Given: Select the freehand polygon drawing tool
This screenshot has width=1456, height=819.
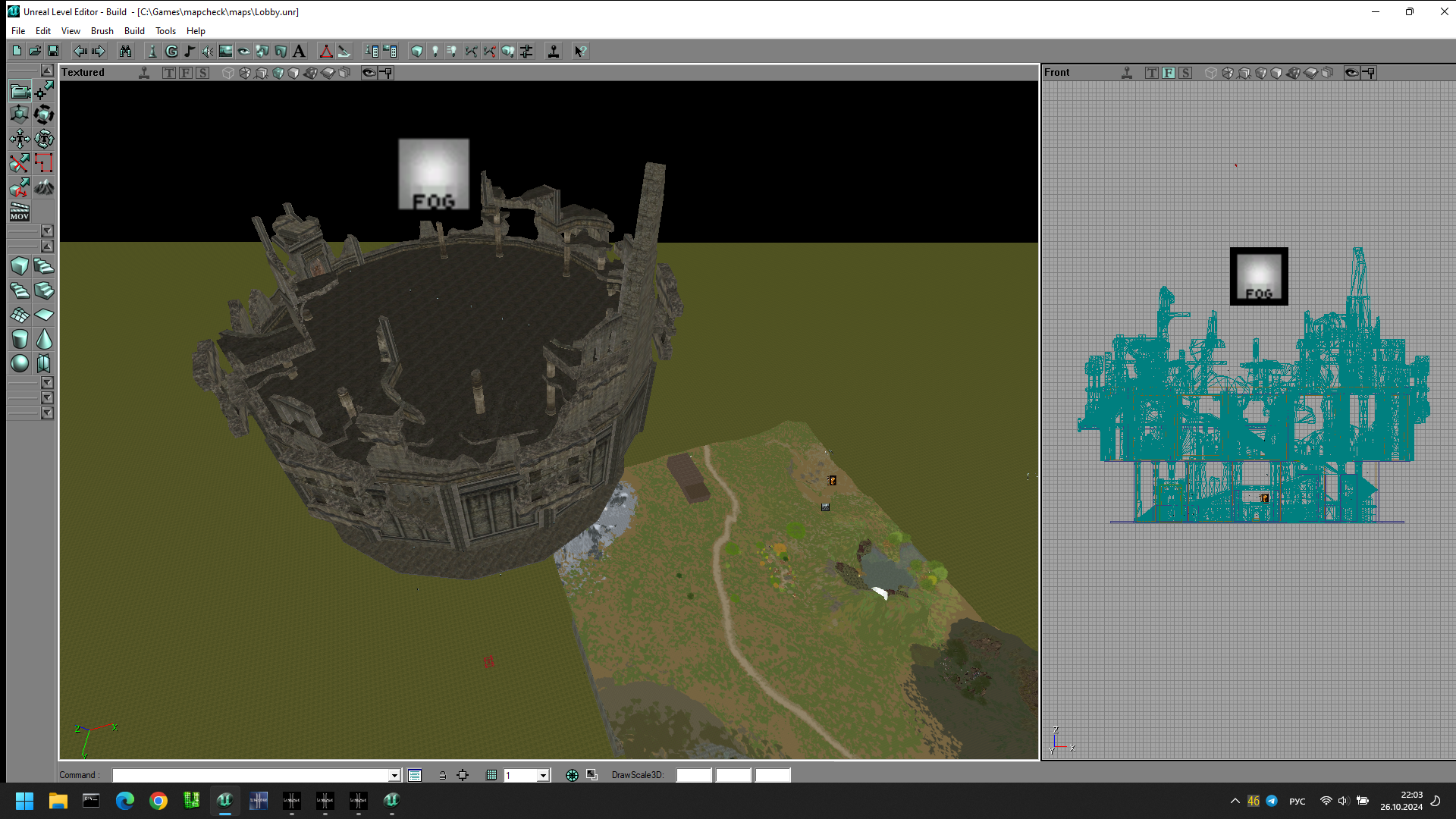Looking at the screenshot, I should pyautogui.click(x=44, y=163).
